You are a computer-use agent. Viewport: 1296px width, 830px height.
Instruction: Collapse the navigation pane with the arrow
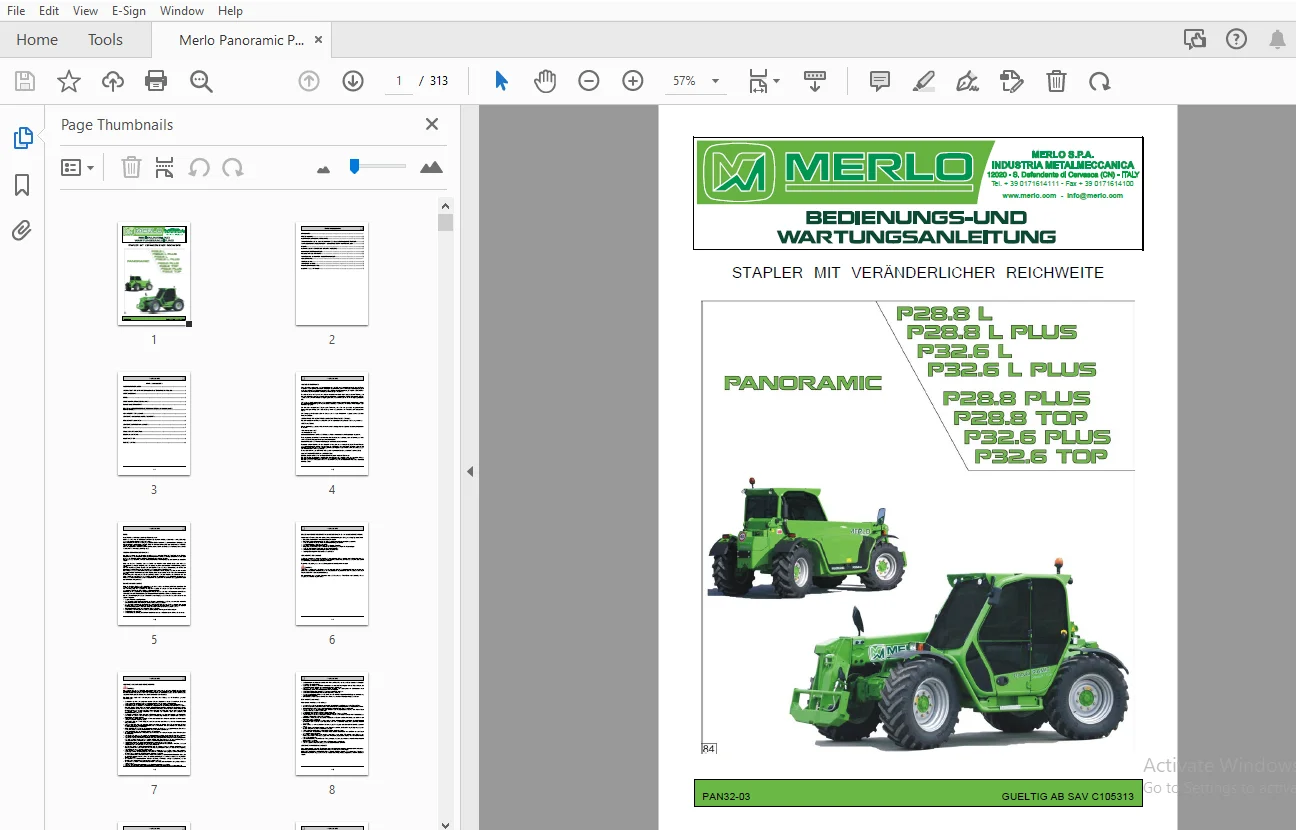470,472
